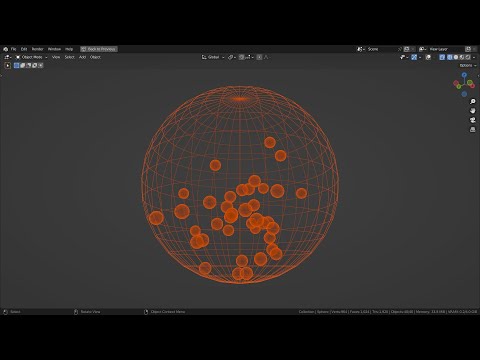Click the scene statistics in status bar
This screenshot has height=360, width=480.
pyautogui.click(x=388, y=312)
